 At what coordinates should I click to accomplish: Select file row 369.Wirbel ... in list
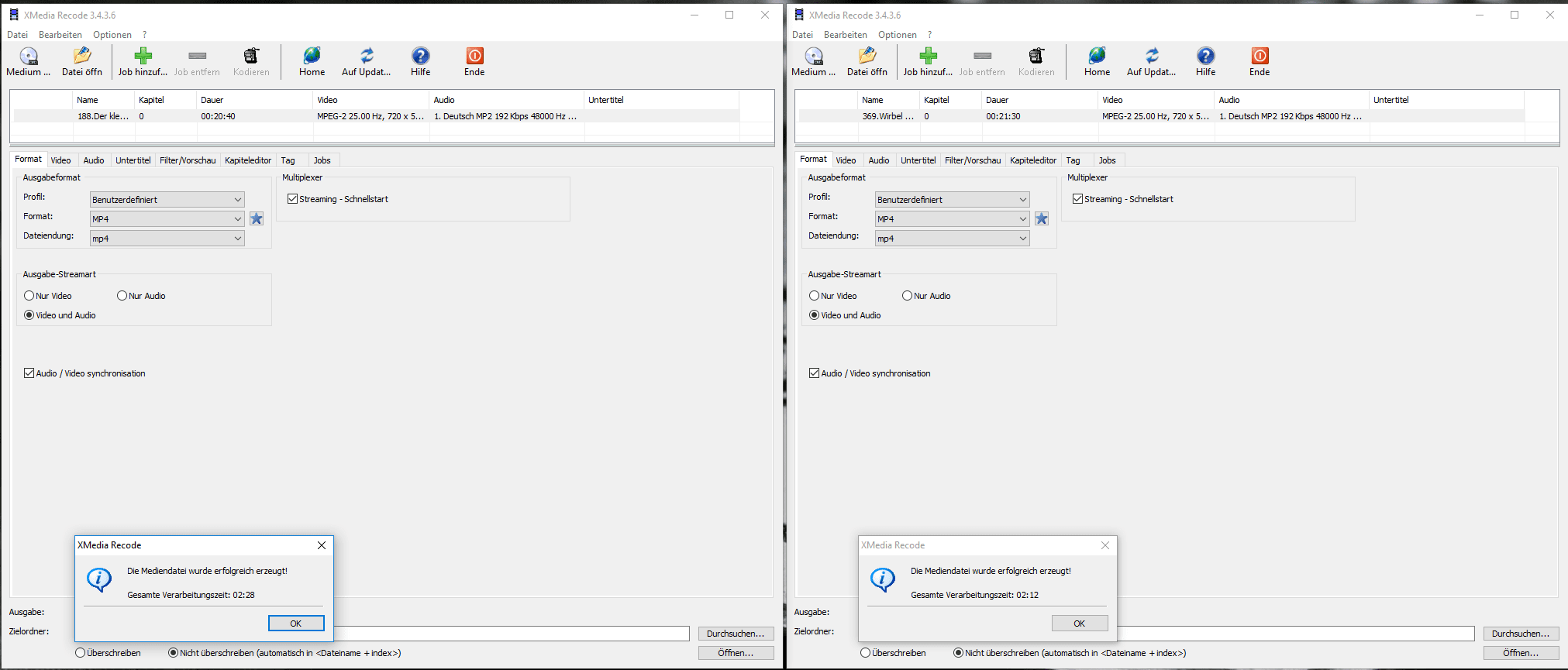tap(1161, 116)
